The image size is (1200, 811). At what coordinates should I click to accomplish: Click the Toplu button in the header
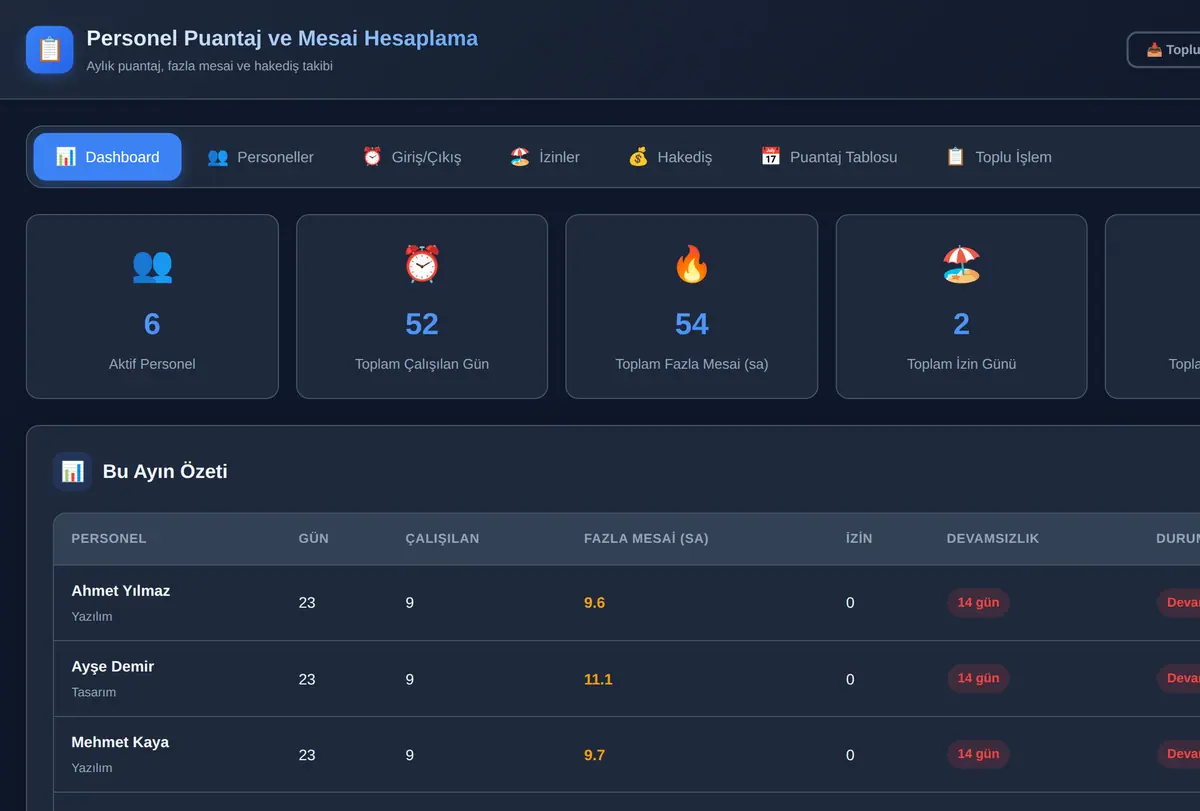pyautogui.click(x=1165, y=50)
